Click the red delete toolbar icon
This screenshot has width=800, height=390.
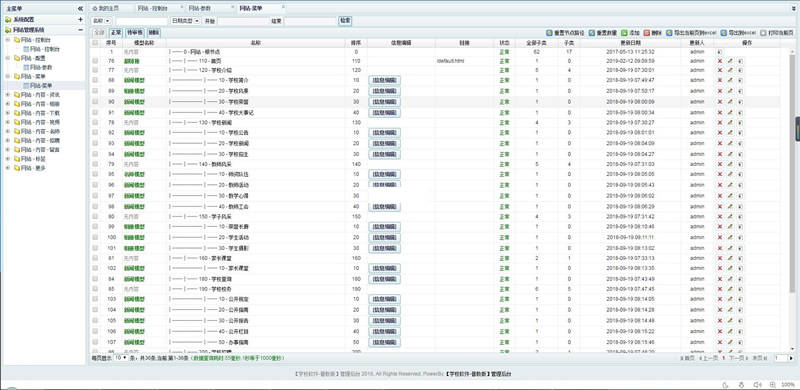[x=646, y=33]
